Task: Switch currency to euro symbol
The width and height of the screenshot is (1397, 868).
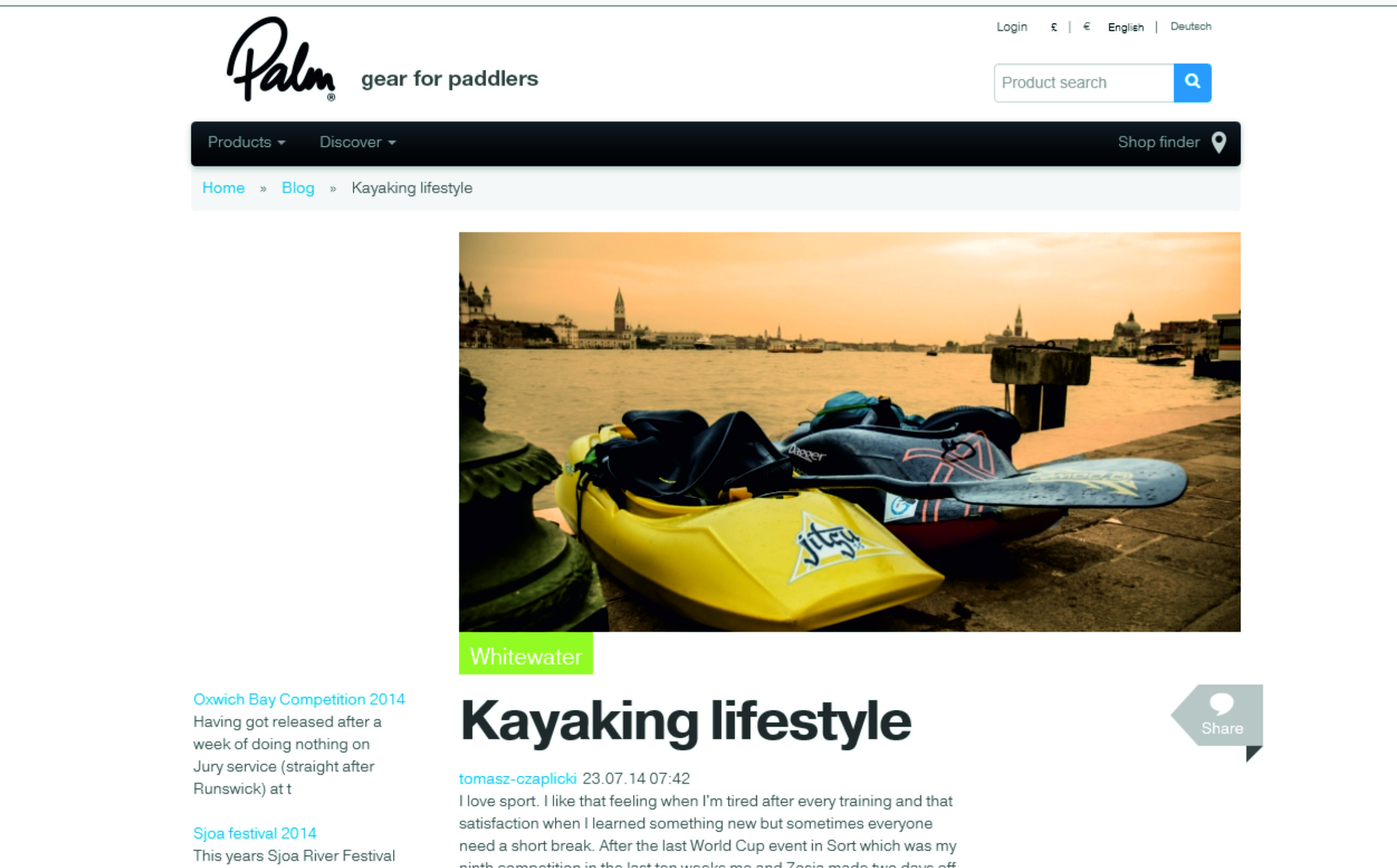Action: tap(1087, 26)
